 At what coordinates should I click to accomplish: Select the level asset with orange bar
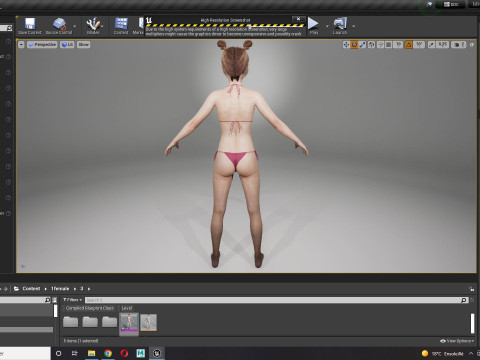[x=148, y=322]
